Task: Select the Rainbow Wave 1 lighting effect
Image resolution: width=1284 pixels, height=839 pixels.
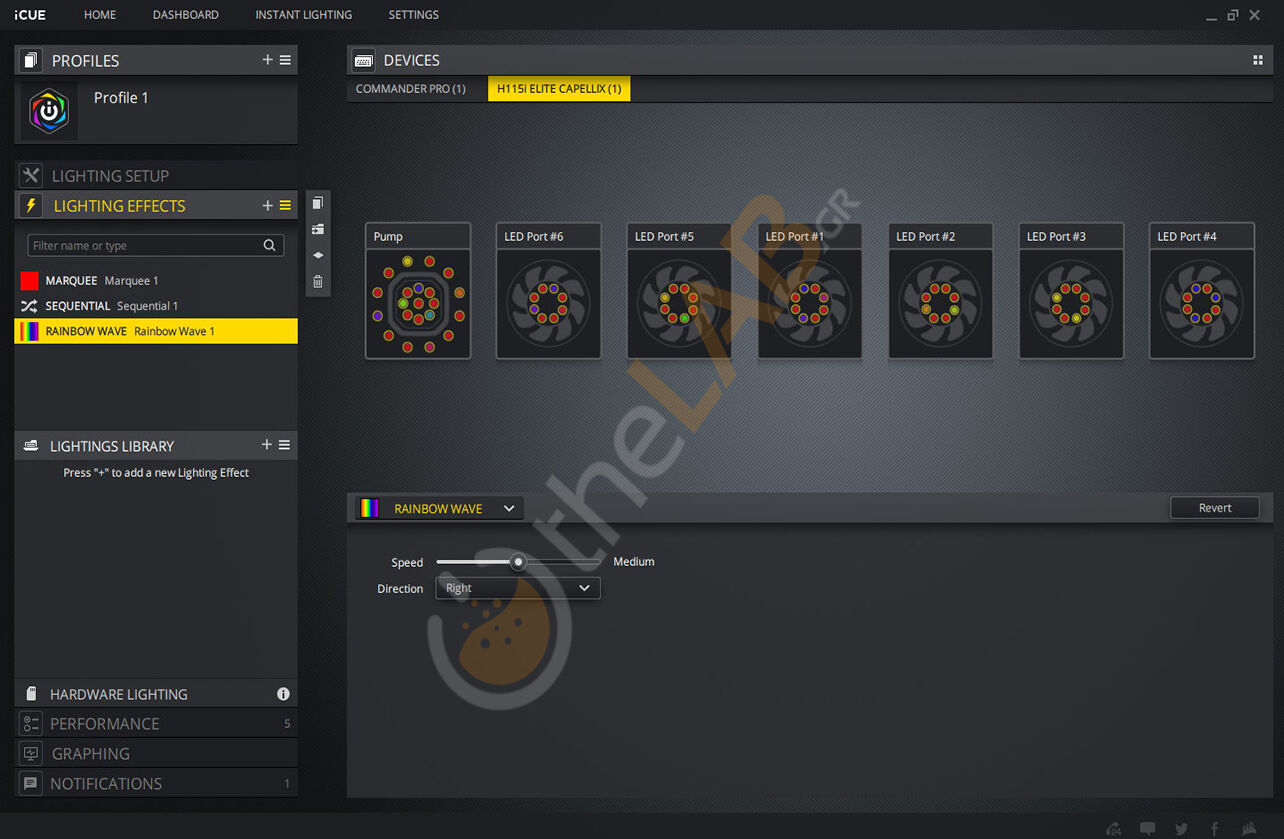Action: click(x=156, y=331)
